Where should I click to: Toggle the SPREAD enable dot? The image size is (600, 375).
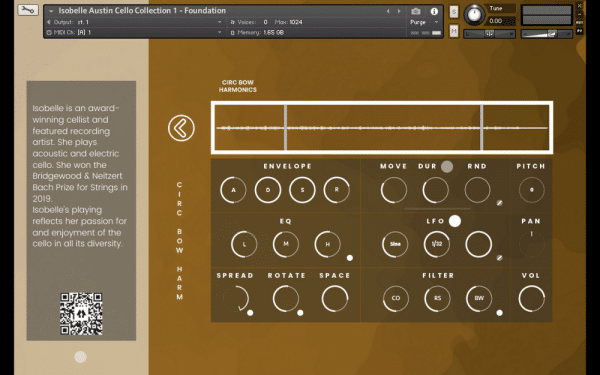(x=250, y=313)
